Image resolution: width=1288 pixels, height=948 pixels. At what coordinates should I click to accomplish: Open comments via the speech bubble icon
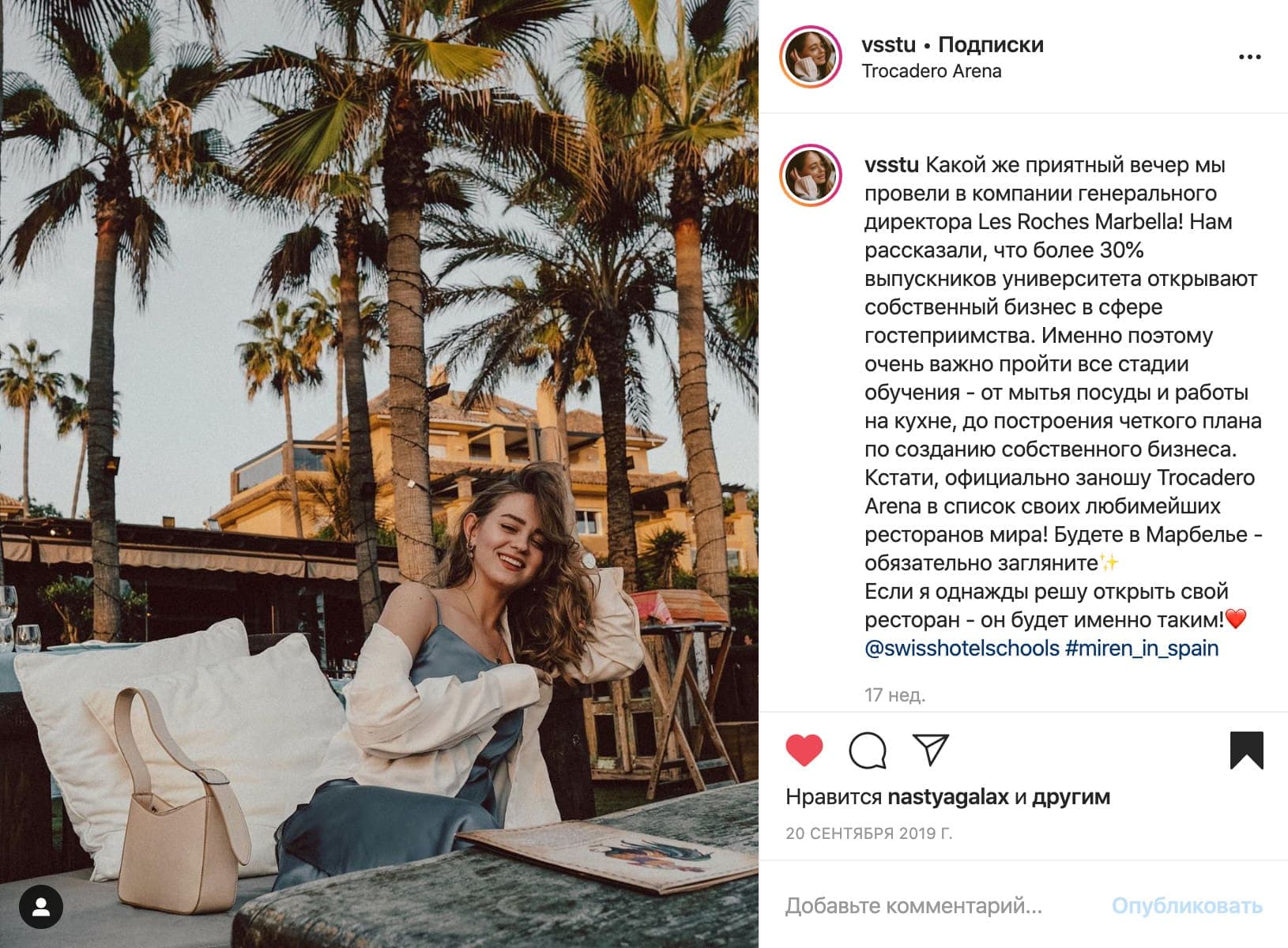tap(868, 750)
